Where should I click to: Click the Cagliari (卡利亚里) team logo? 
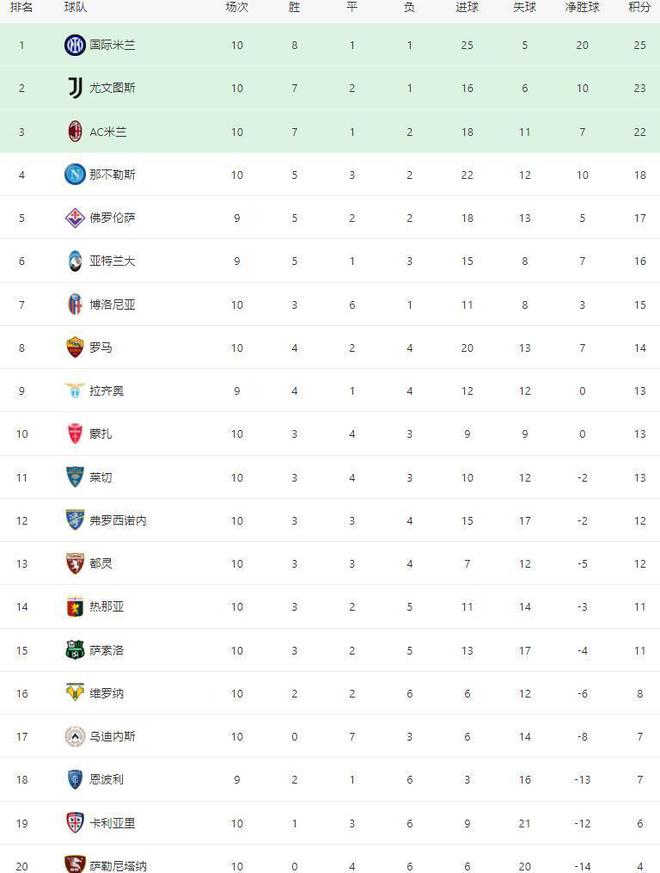(75, 823)
